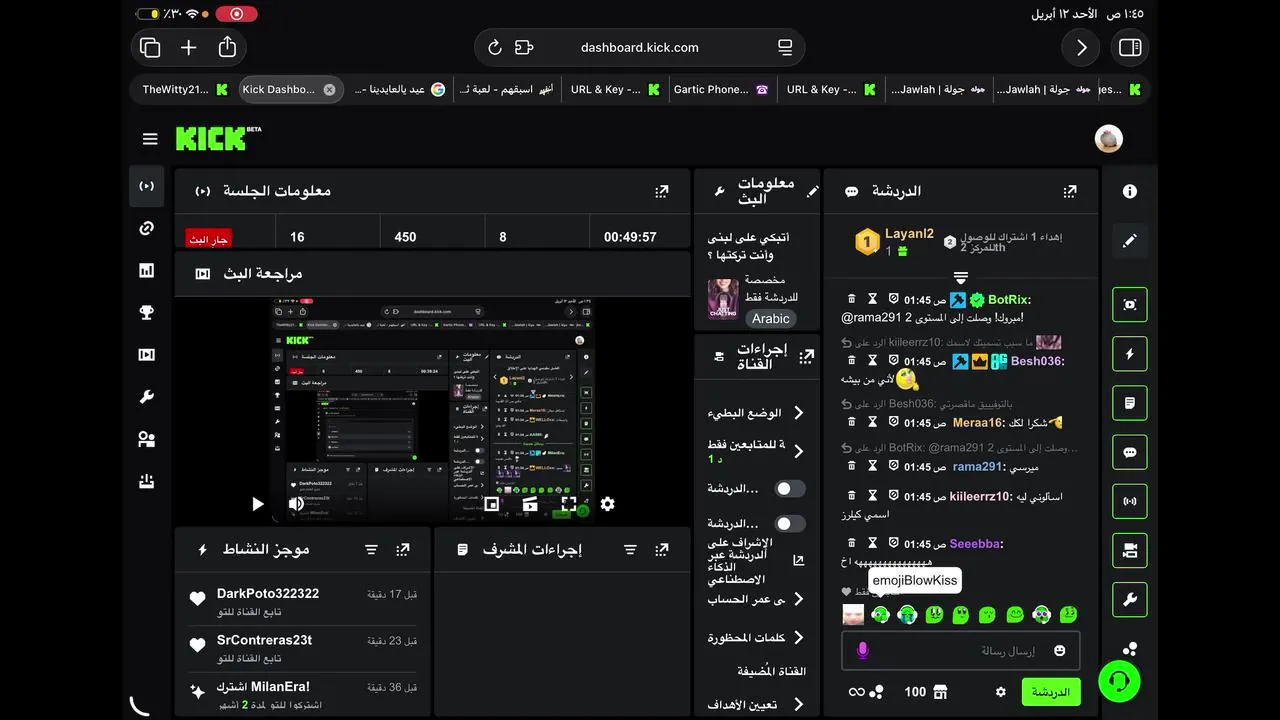
Task: Play the stream preview video
Action: [x=257, y=504]
